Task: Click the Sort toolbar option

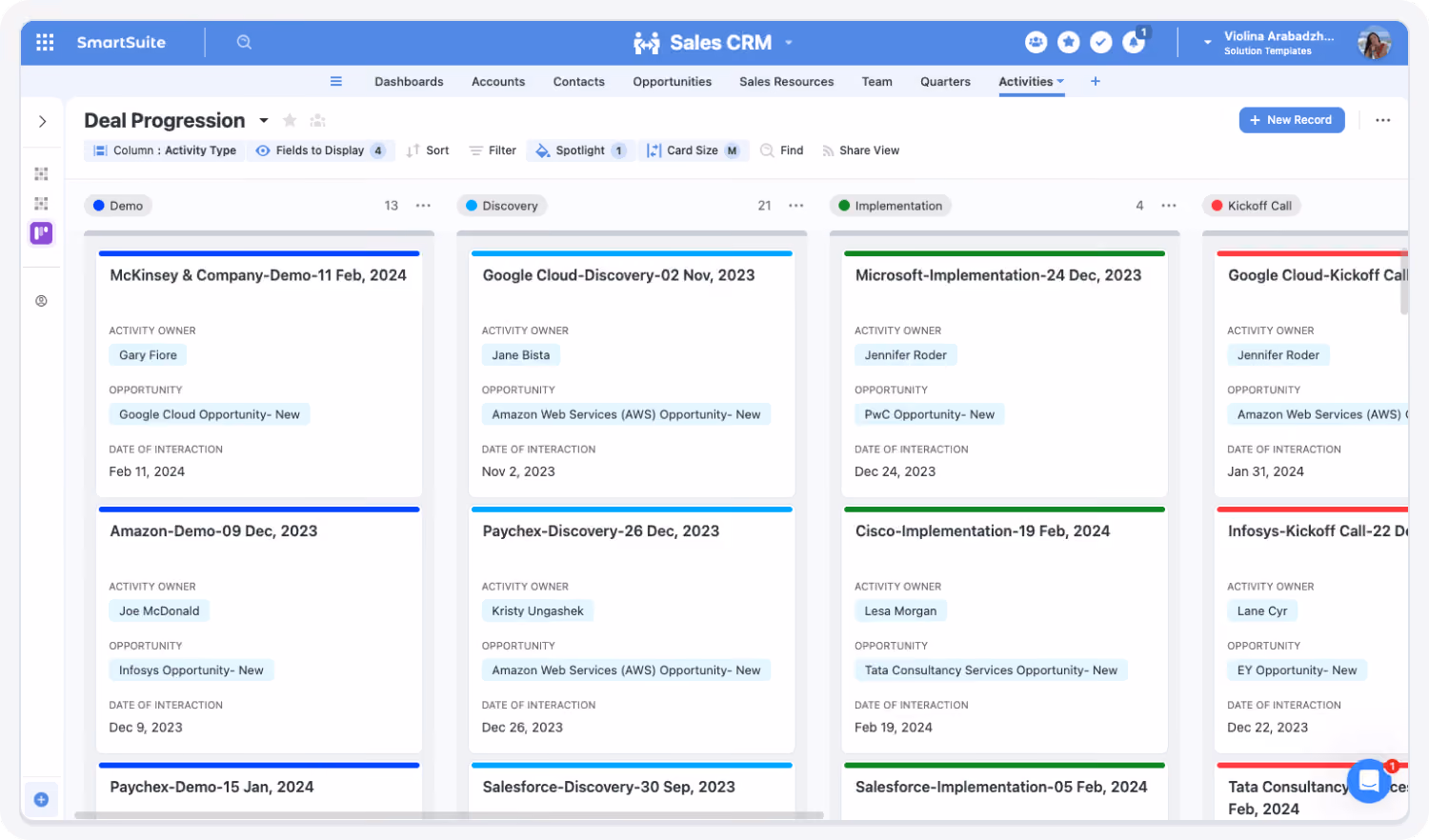Action: [x=428, y=150]
